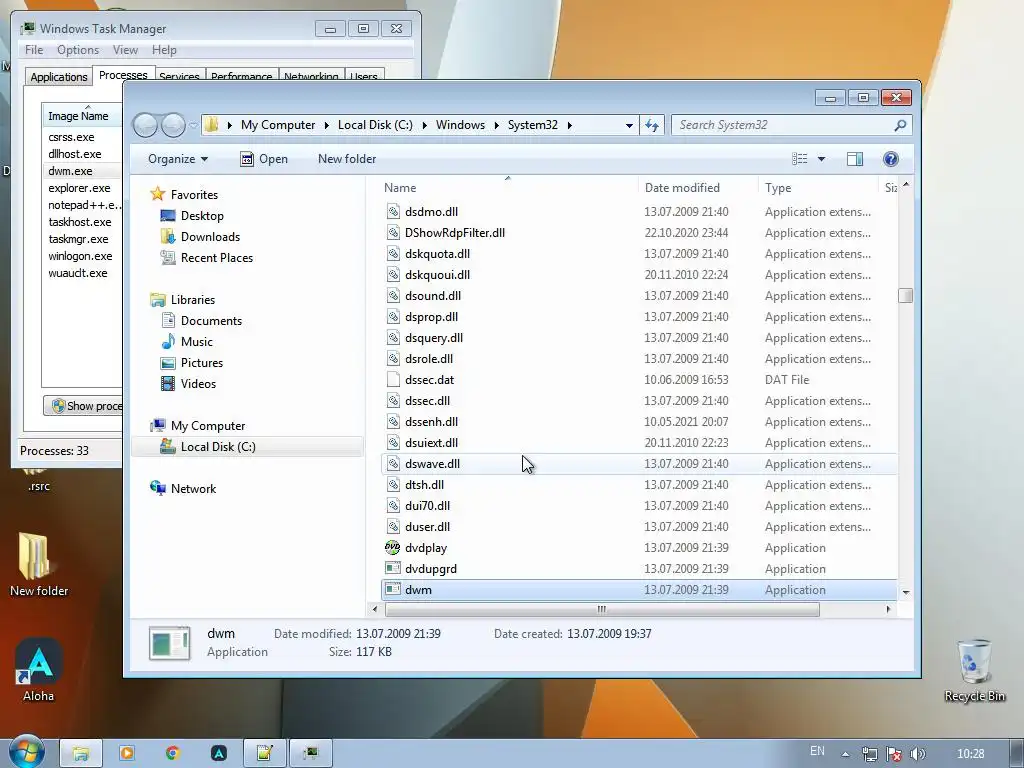1024x768 pixels.
Task: Open the Help menu in Task Manager
Action: click(164, 50)
